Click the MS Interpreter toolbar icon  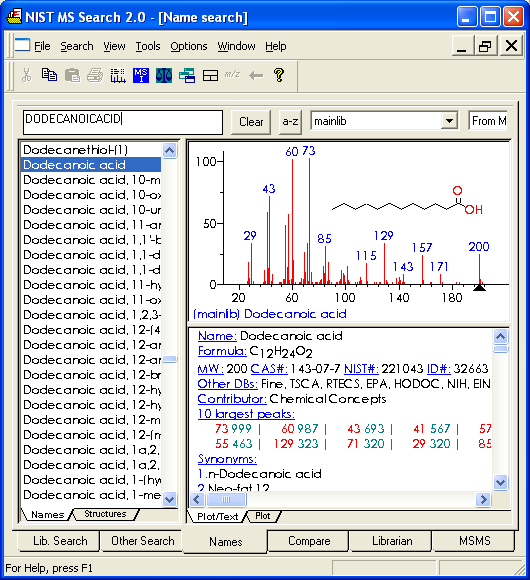(141, 75)
